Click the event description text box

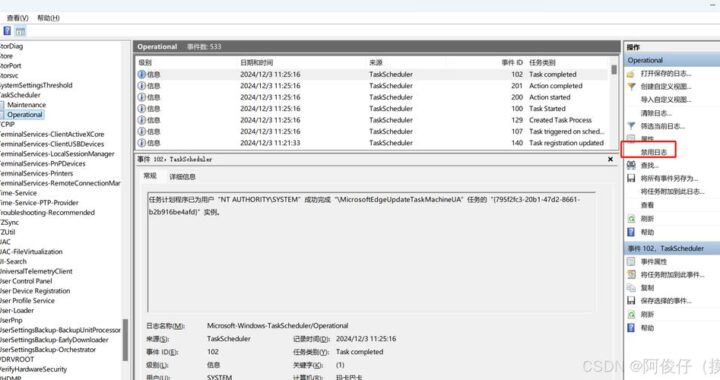[x=371, y=252]
